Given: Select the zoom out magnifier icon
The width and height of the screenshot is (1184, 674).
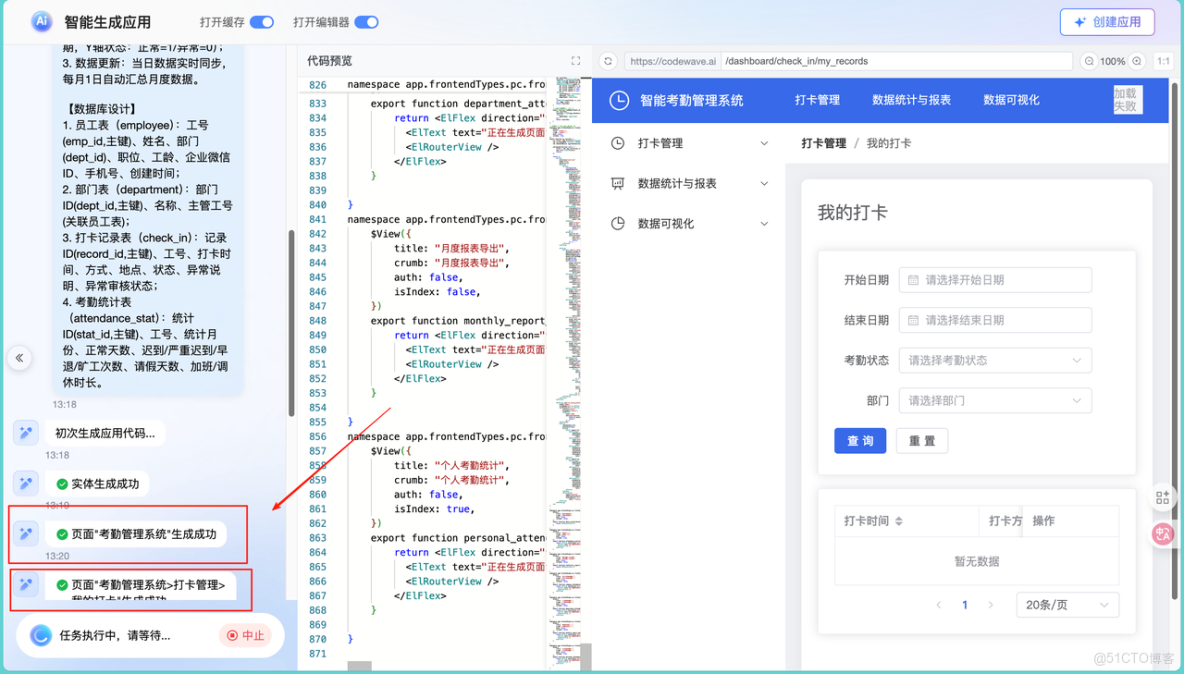Looking at the screenshot, I should (x=1089, y=61).
